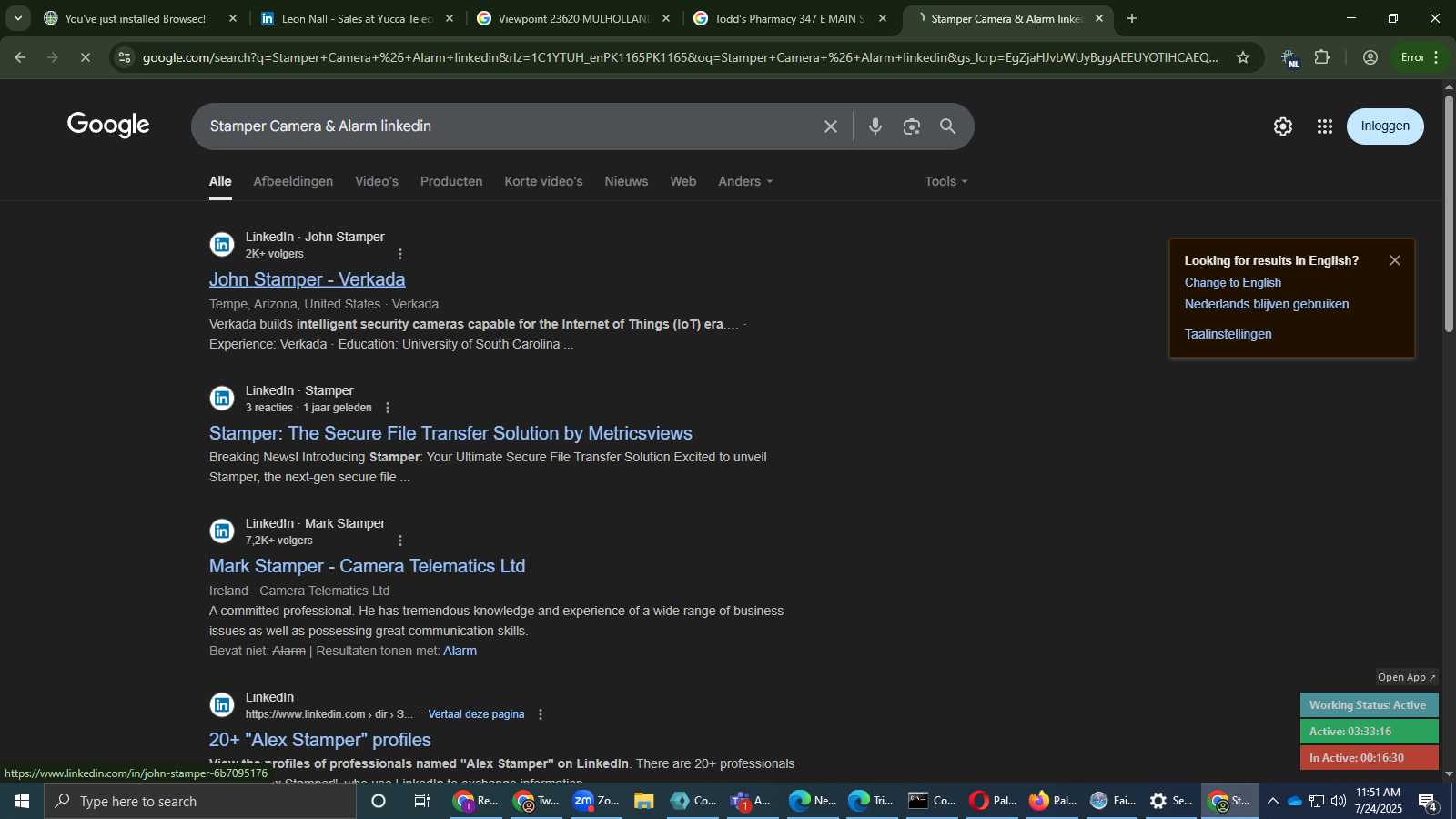Click the Browsec NL extension icon

tap(1289, 57)
